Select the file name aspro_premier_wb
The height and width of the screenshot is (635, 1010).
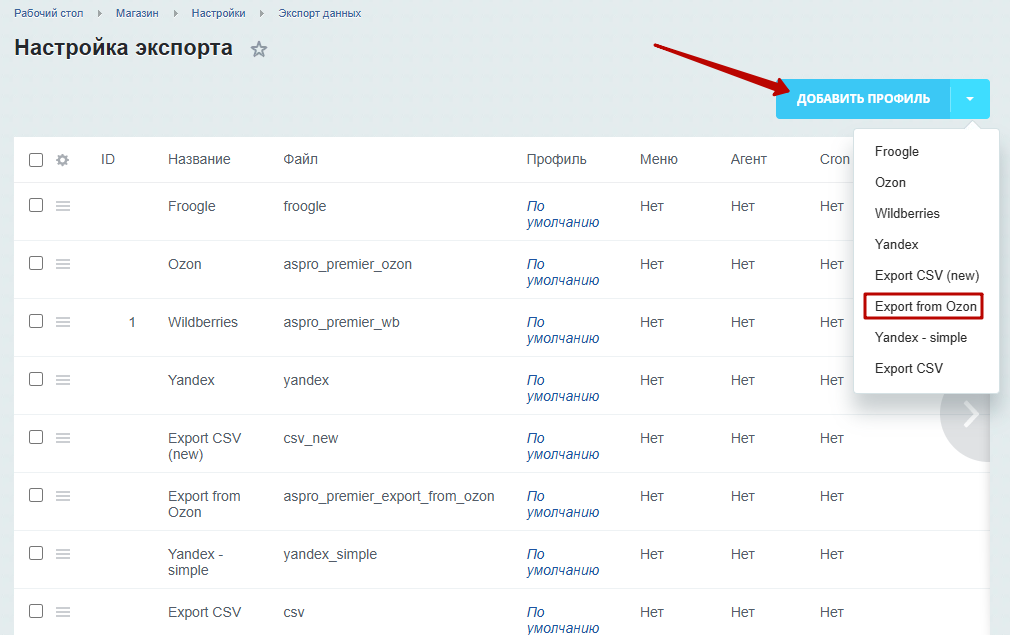click(341, 322)
